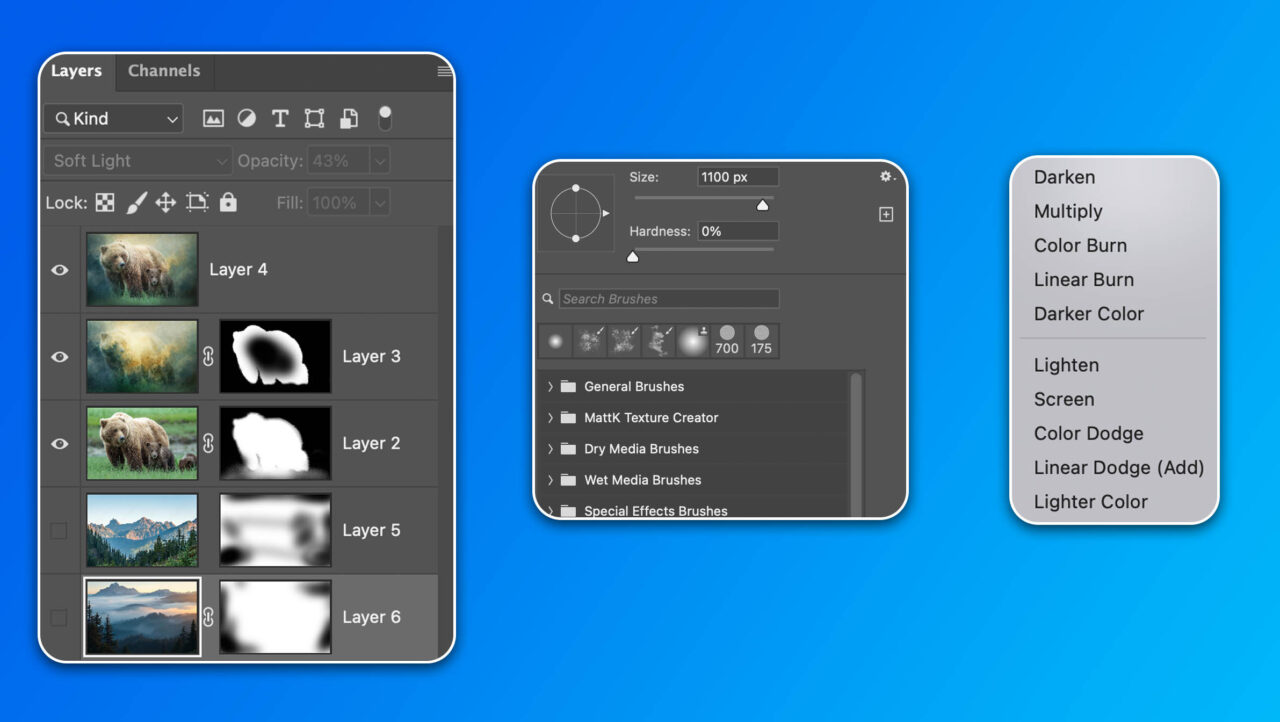Click the Search Brushes field

pyautogui.click(x=668, y=298)
